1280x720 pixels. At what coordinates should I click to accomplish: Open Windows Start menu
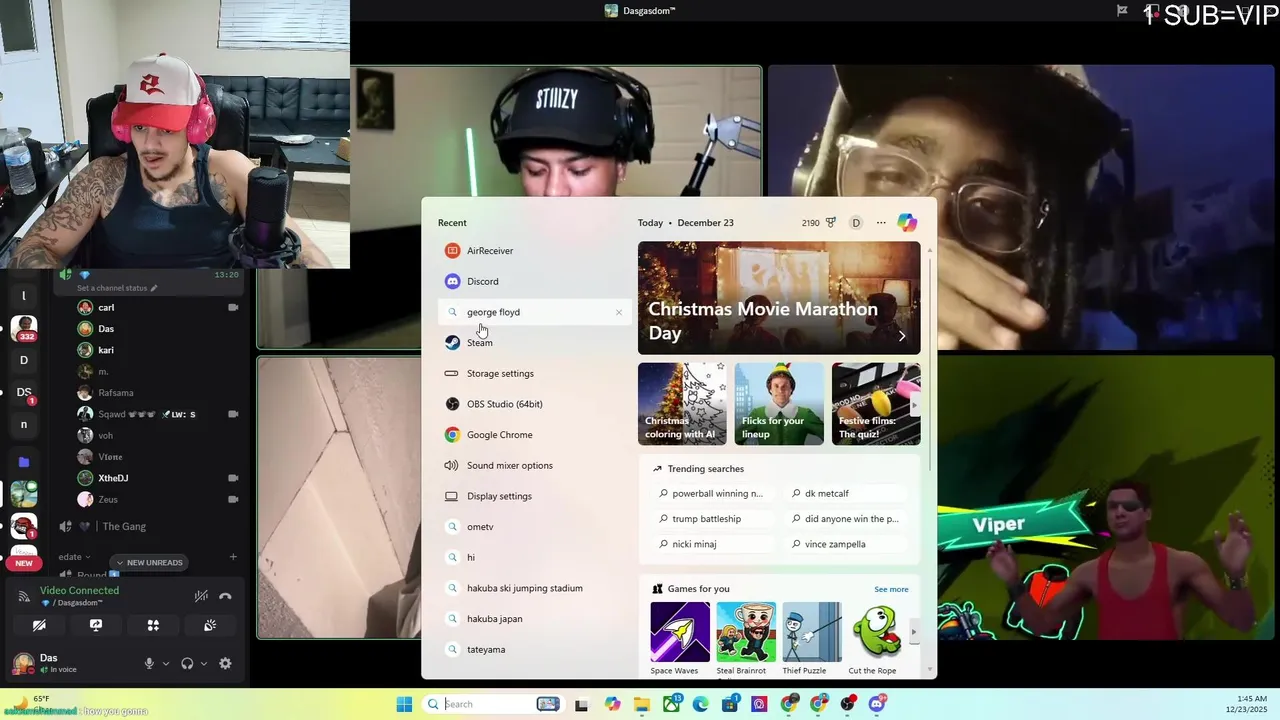(x=404, y=704)
